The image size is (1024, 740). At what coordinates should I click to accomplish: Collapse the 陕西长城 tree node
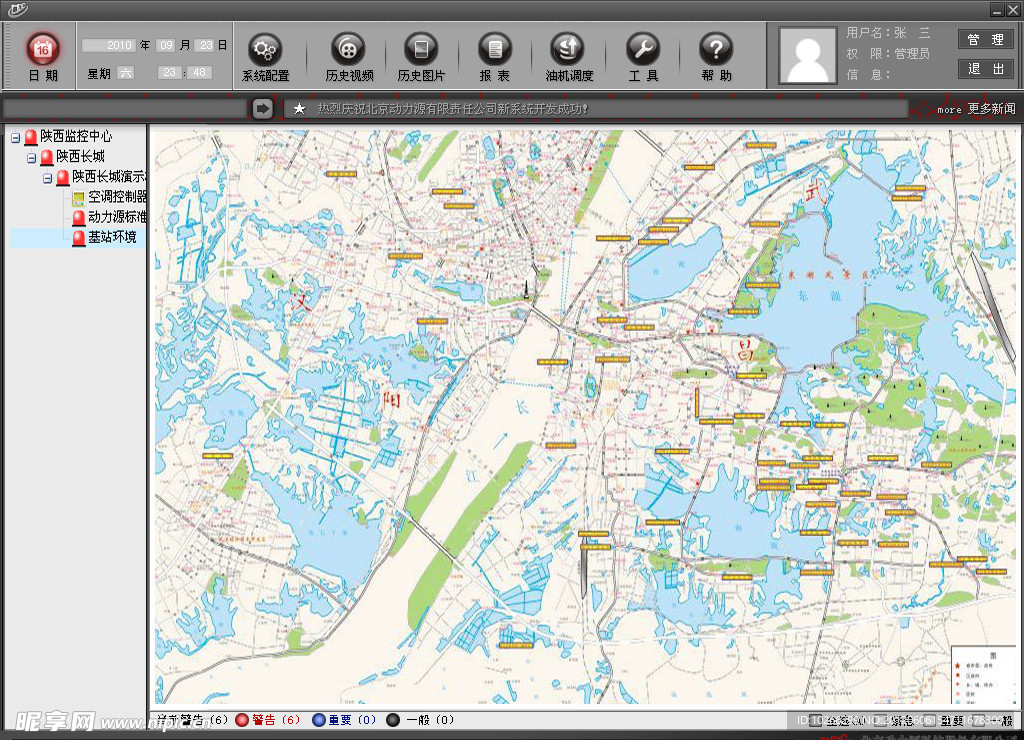coord(32,158)
